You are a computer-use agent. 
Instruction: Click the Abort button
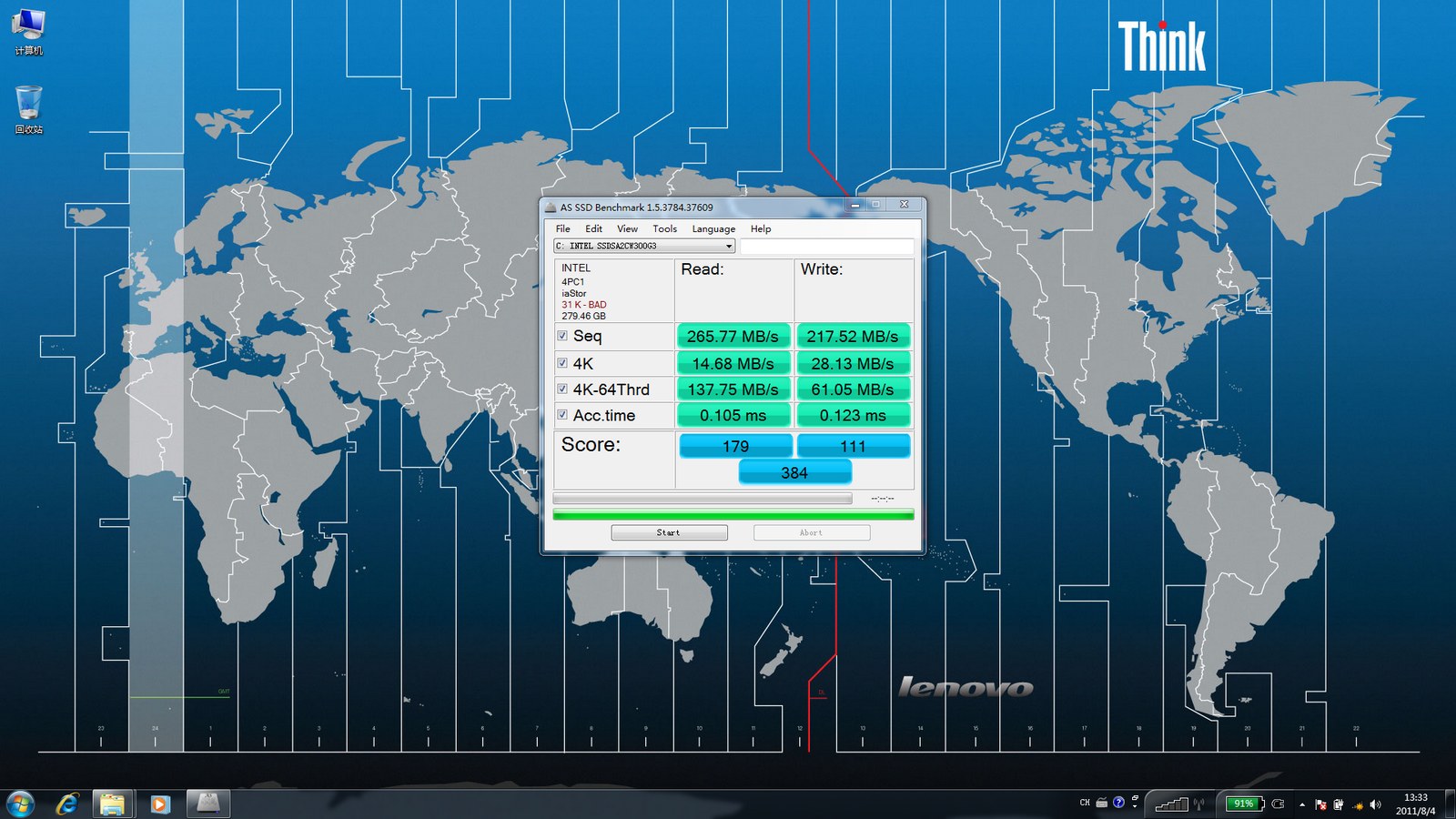pyautogui.click(x=811, y=532)
